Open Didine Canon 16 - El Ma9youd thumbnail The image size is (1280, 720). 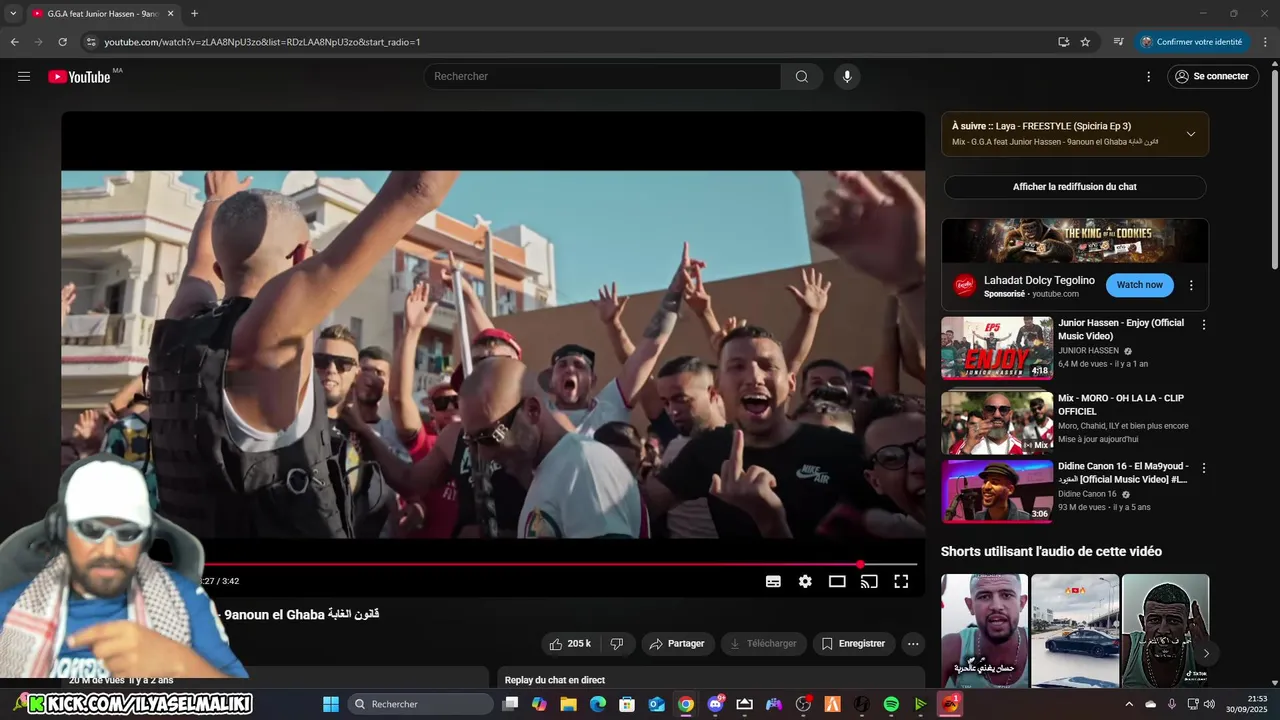997,491
